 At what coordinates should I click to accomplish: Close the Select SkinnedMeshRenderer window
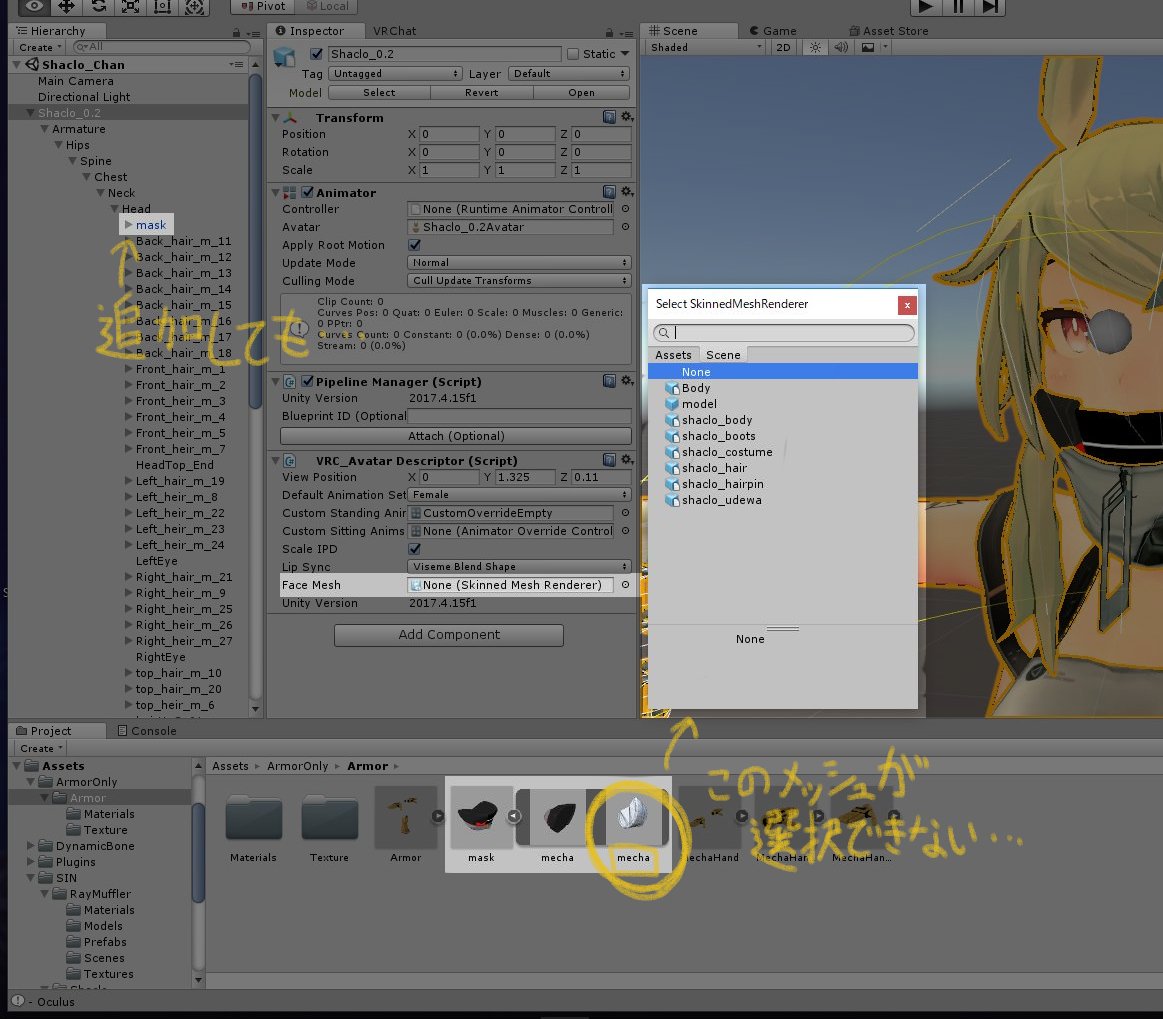point(906,305)
